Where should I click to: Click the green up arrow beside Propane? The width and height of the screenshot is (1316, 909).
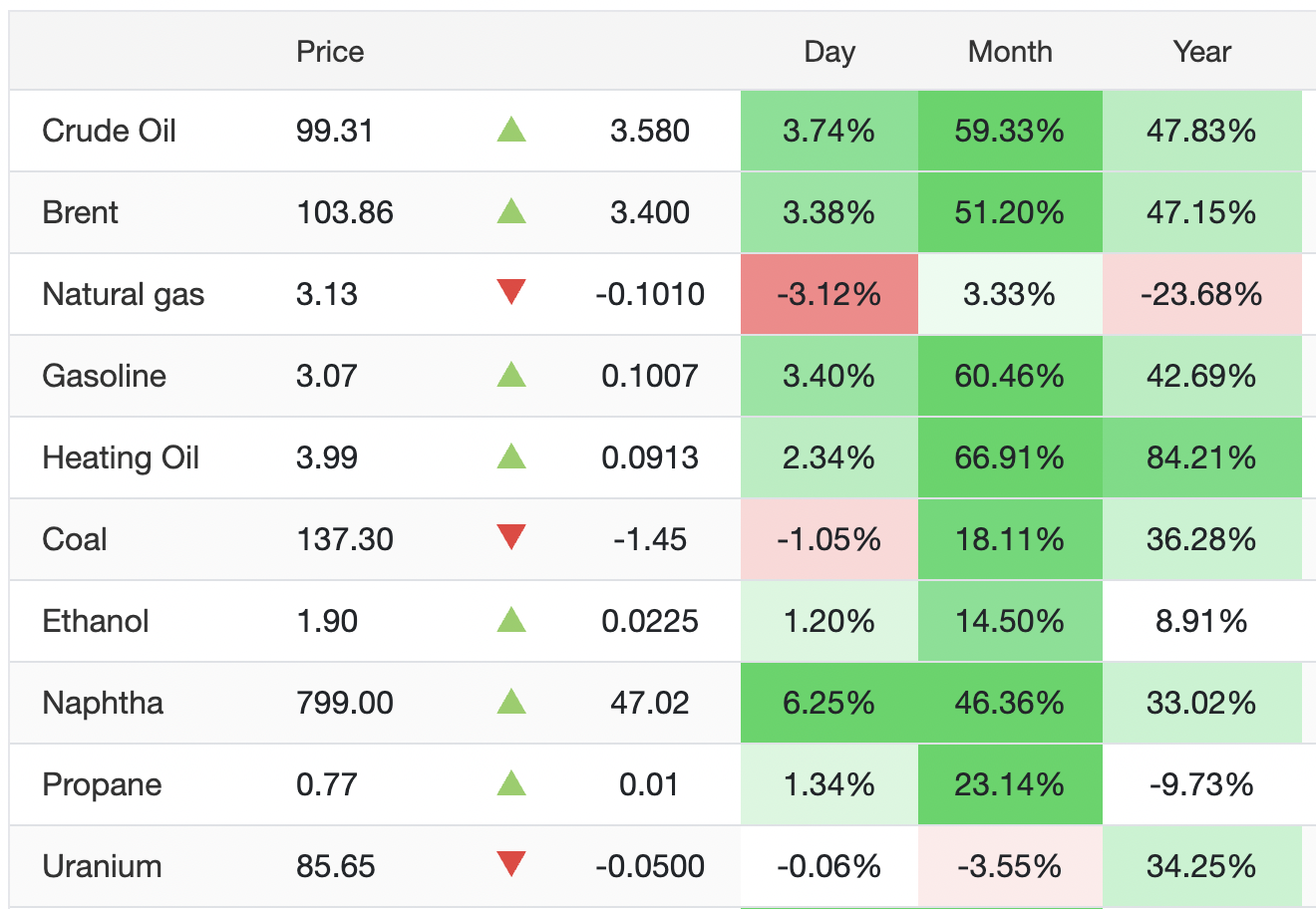tap(511, 783)
